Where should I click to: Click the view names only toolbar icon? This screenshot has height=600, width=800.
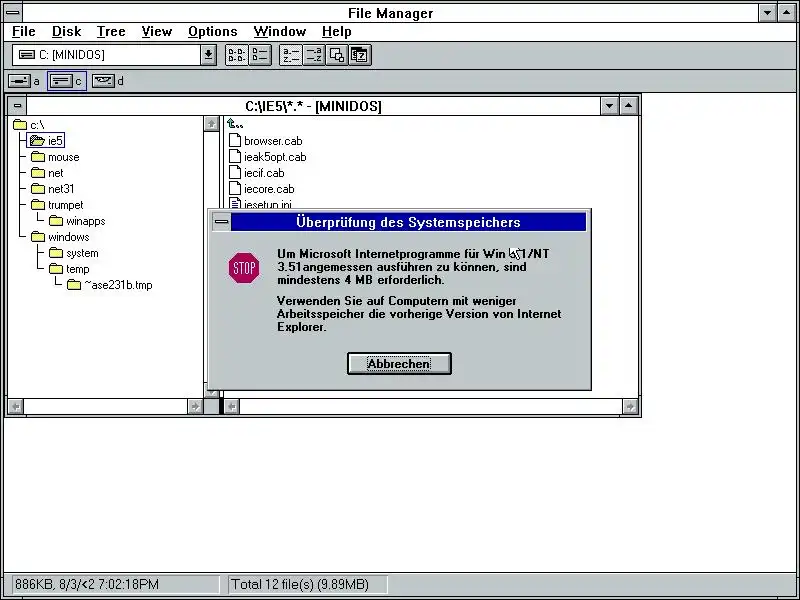236,55
